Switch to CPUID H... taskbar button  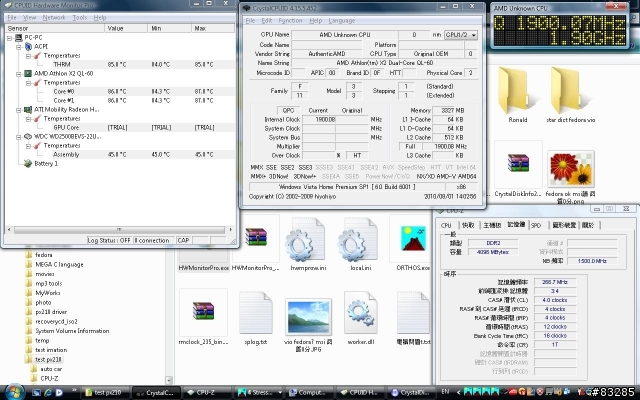(x=360, y=393)
